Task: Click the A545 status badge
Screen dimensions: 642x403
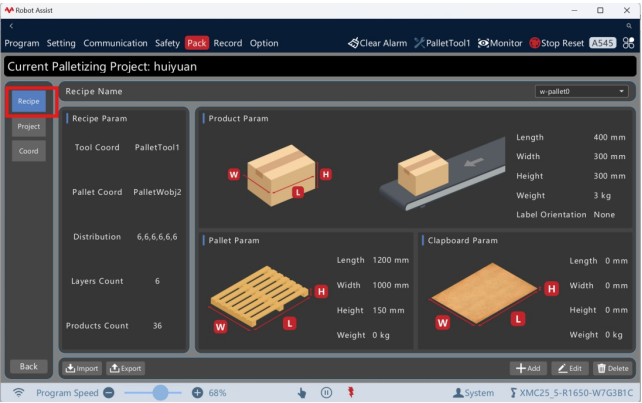Action: 603,43
